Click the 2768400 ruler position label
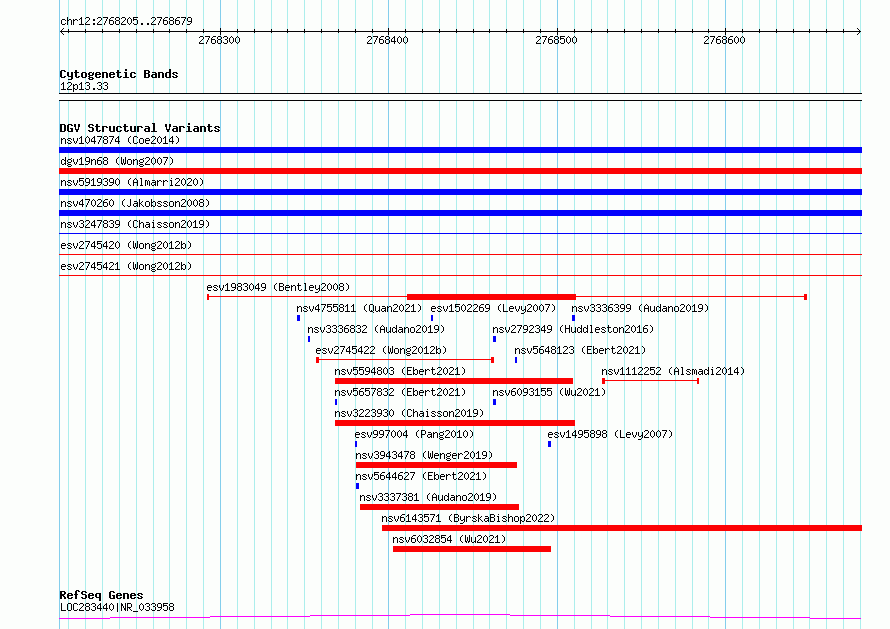This screenshot has width=890, height=629. [387, 40]
